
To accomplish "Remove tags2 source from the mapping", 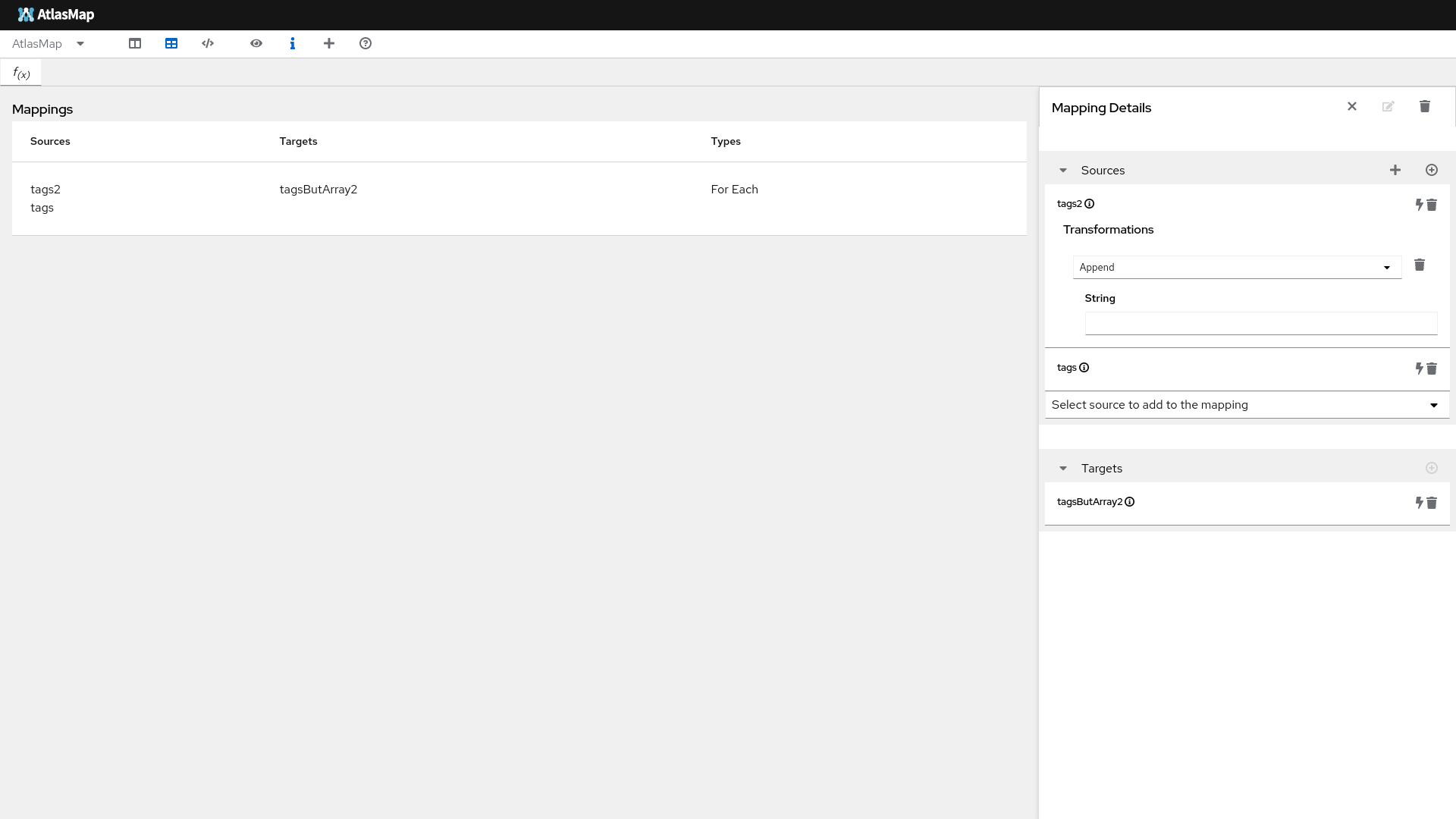I will pos(1431,204).
